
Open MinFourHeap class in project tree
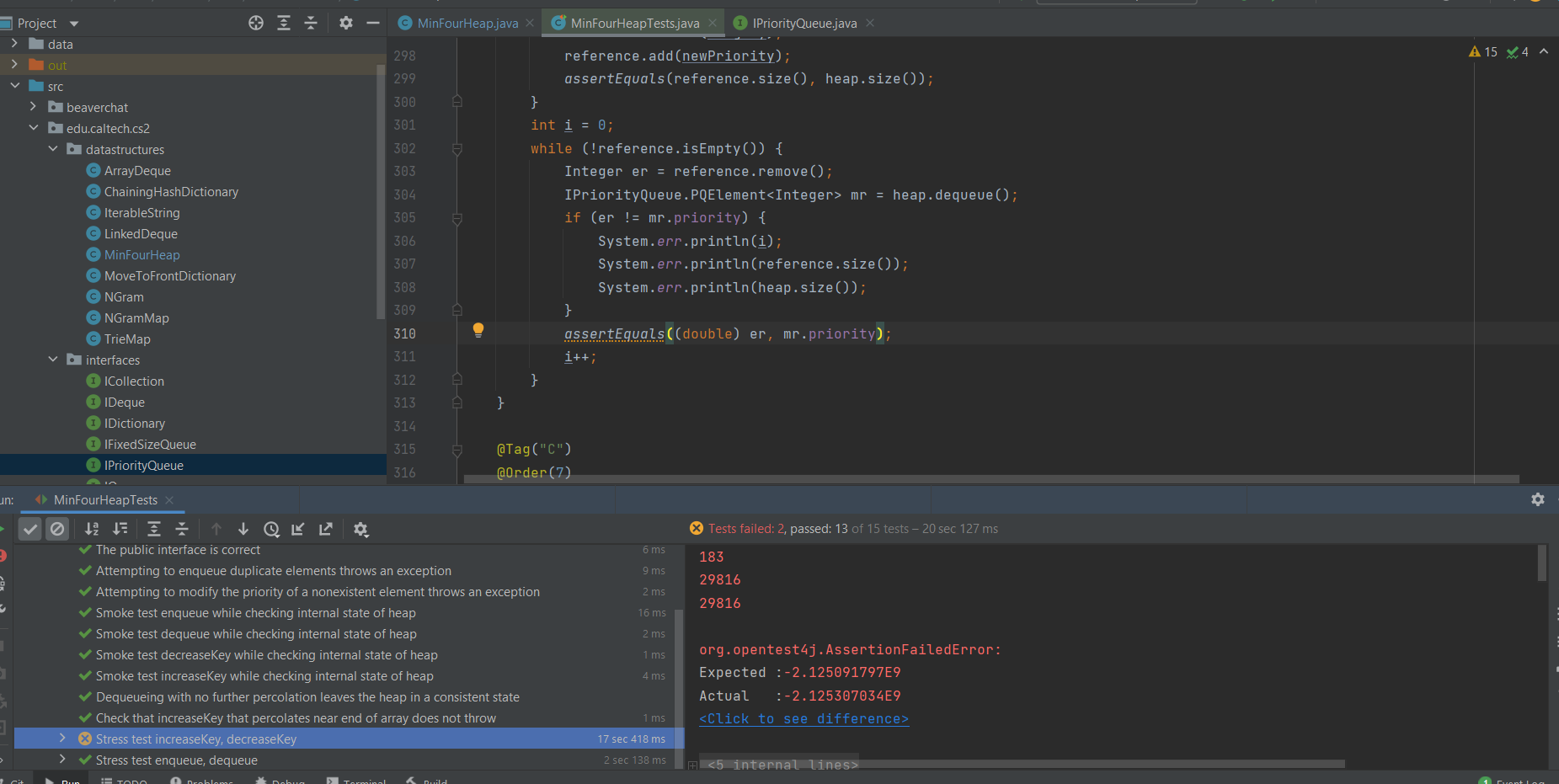[x=141, y=255]
